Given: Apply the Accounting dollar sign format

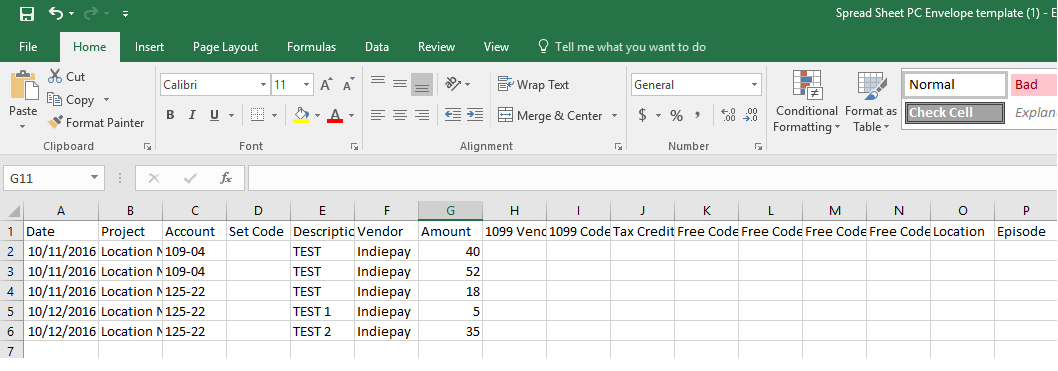Looking at the screenshot, I should pos(642,115).
